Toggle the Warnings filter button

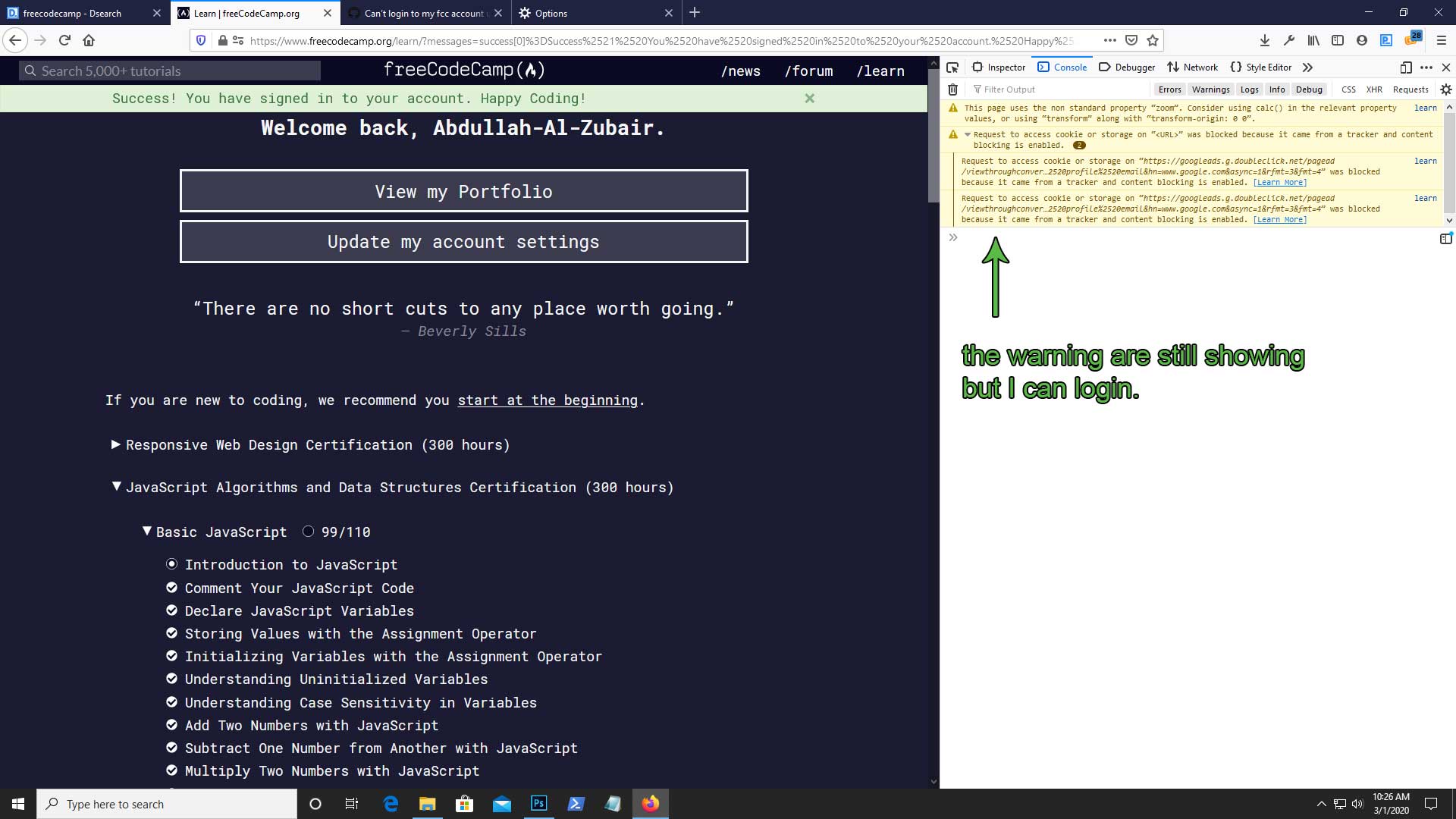[x=1210, y=89]
